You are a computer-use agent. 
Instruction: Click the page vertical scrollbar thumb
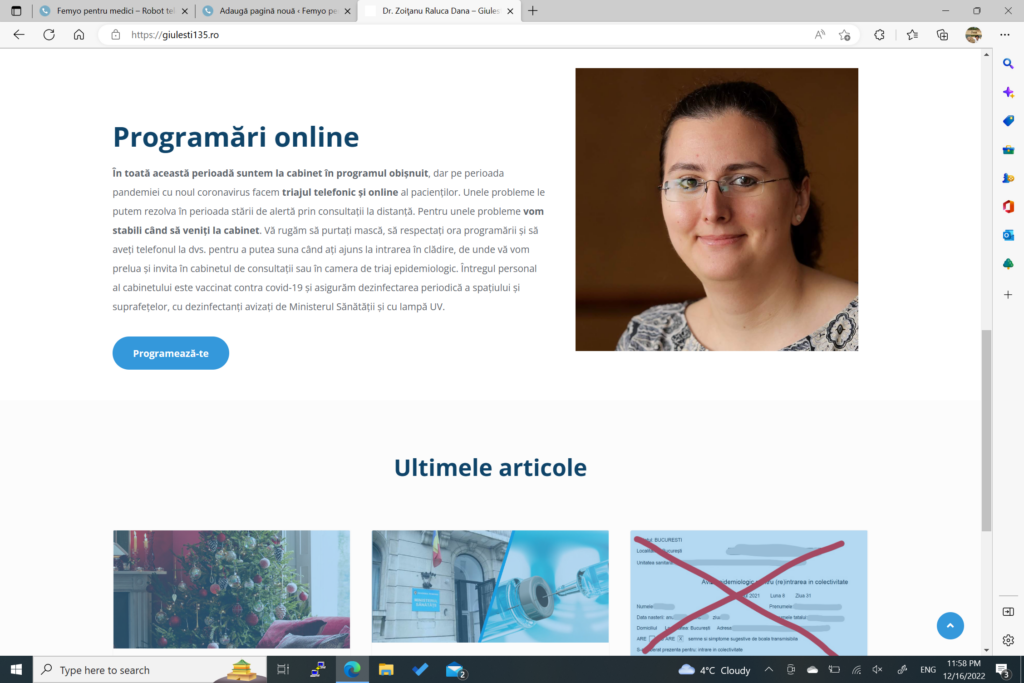tap(986, 430)
